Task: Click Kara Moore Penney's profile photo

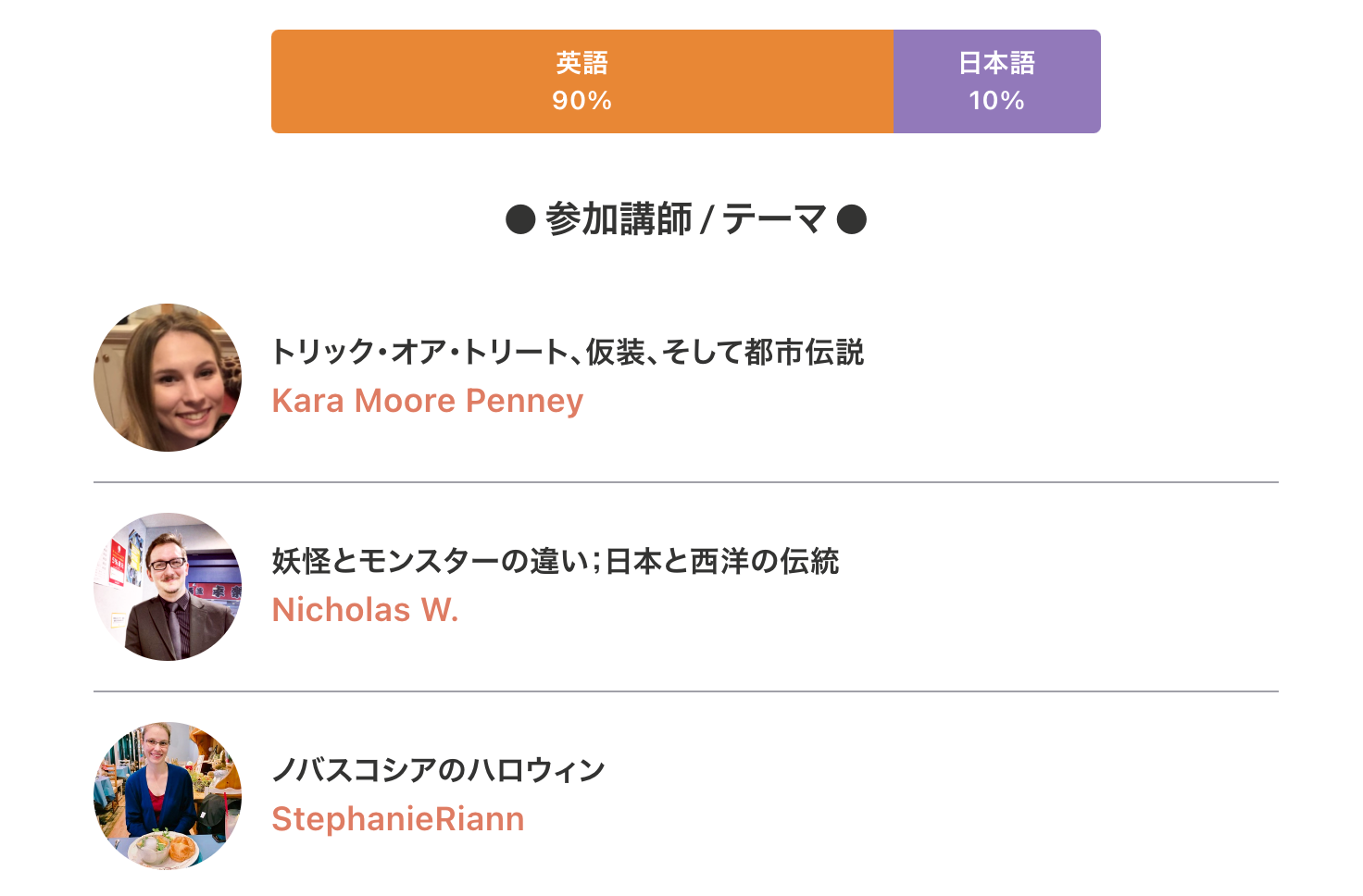Action: point(168,378)
